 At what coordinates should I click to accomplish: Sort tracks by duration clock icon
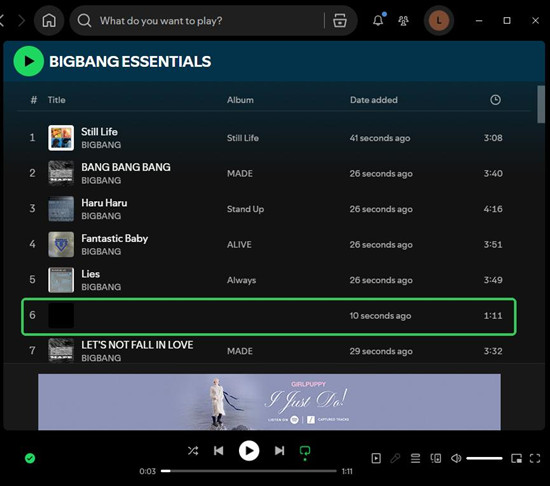[x=495, y=100]
